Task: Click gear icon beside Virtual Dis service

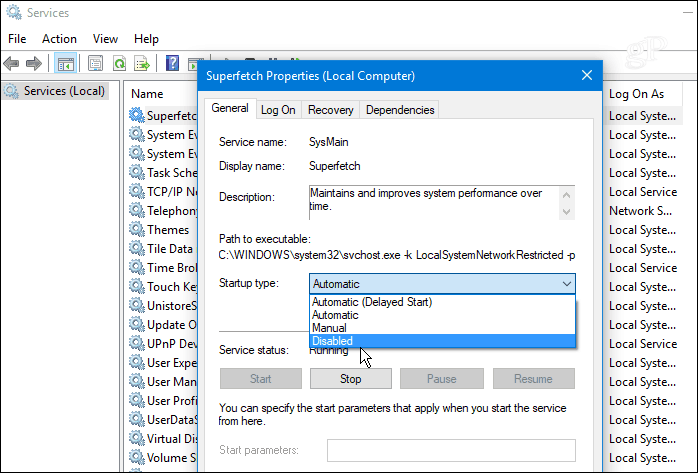Action: tap(137, 438)
